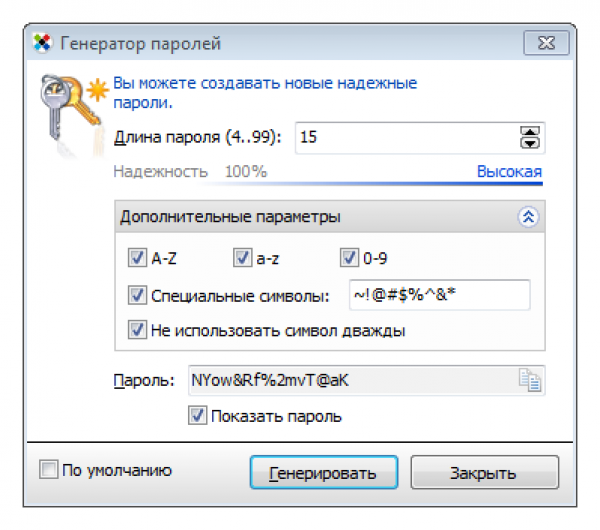Image resolution: width=600 pixels, height=530 pixels.
Task: Collapse Дополнительные параметры with chevron icon
Action: pos(528,217)
